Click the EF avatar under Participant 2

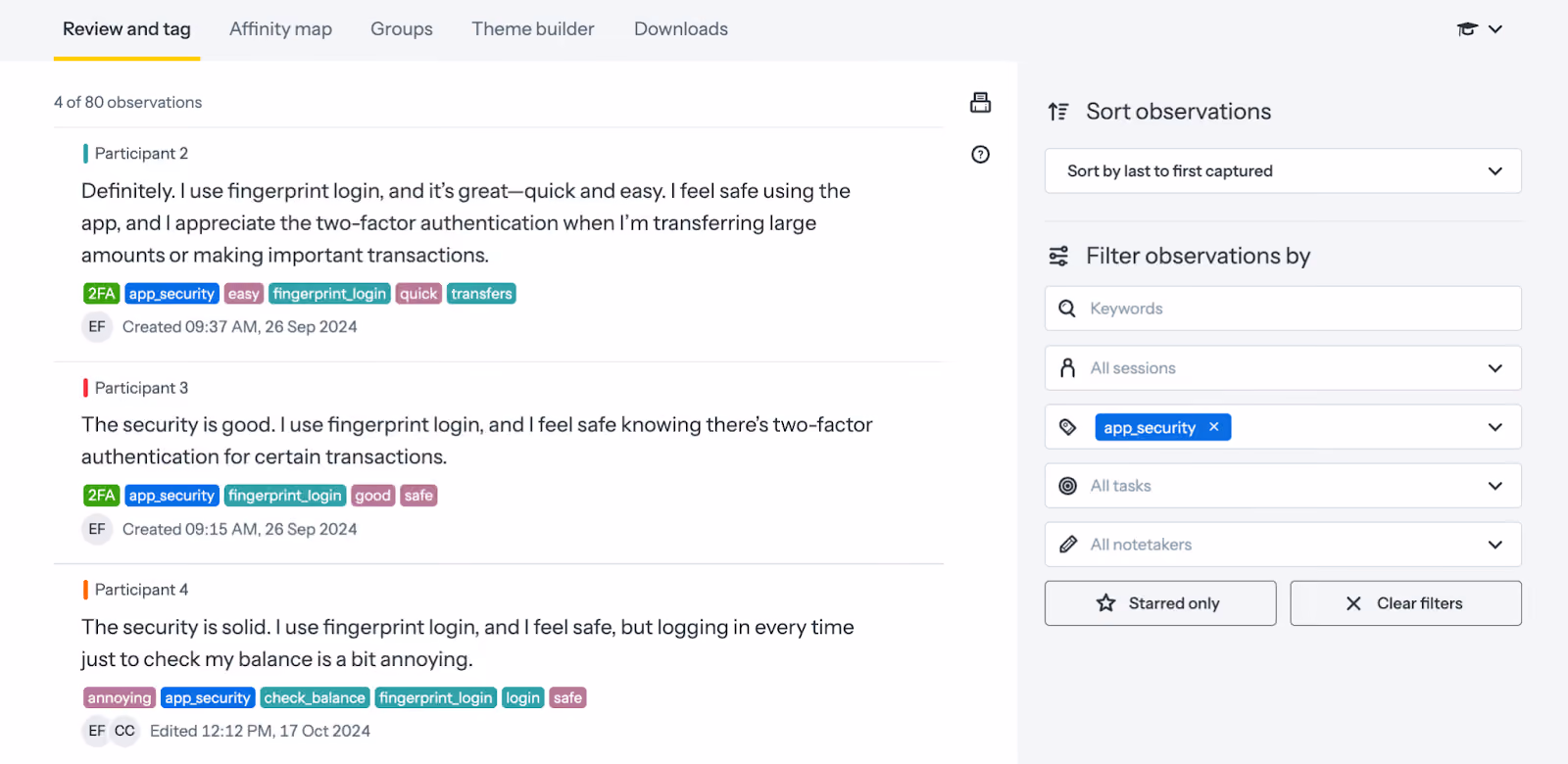tap(96, 327)
